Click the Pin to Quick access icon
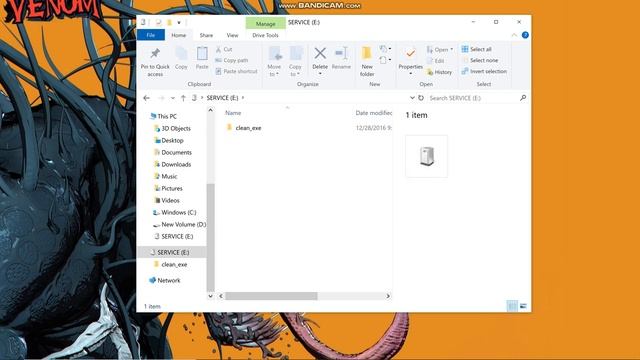The image size is (640, 360). tap(155, 53)
